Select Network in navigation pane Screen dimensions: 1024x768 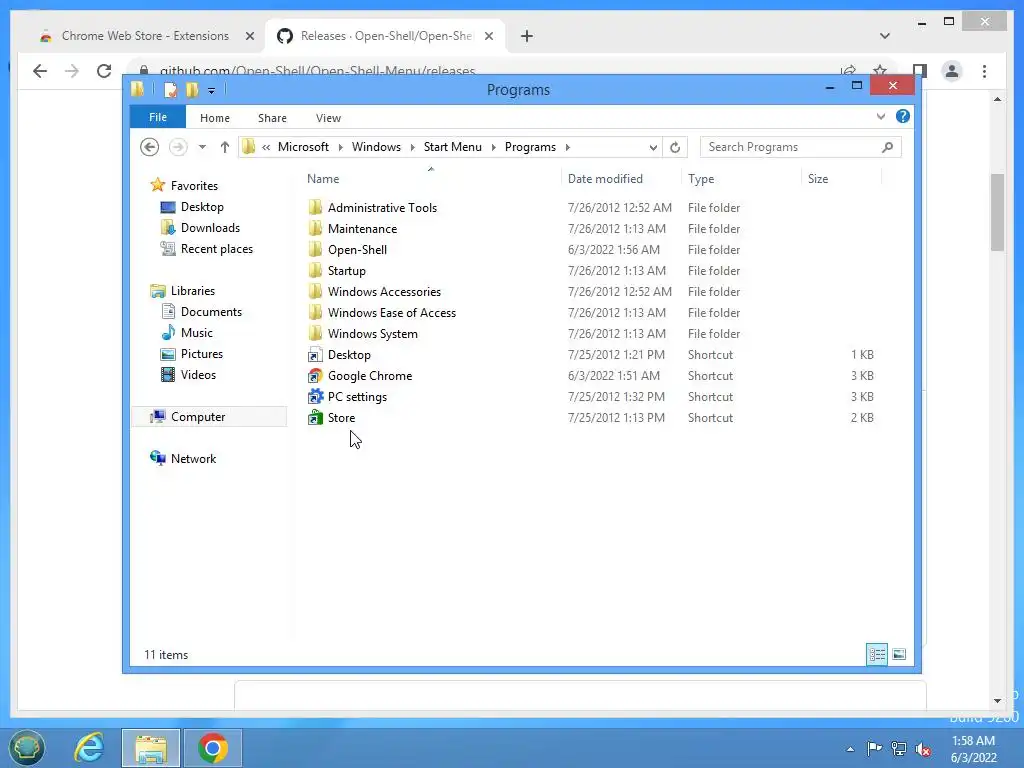coord(184,458)
